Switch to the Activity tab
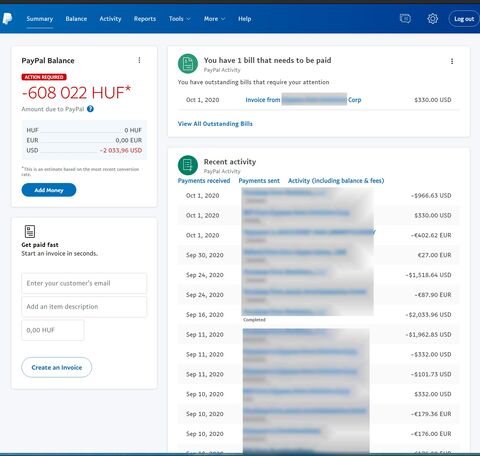The width and height of the screenshot is (480, 456). pos(110,19)
